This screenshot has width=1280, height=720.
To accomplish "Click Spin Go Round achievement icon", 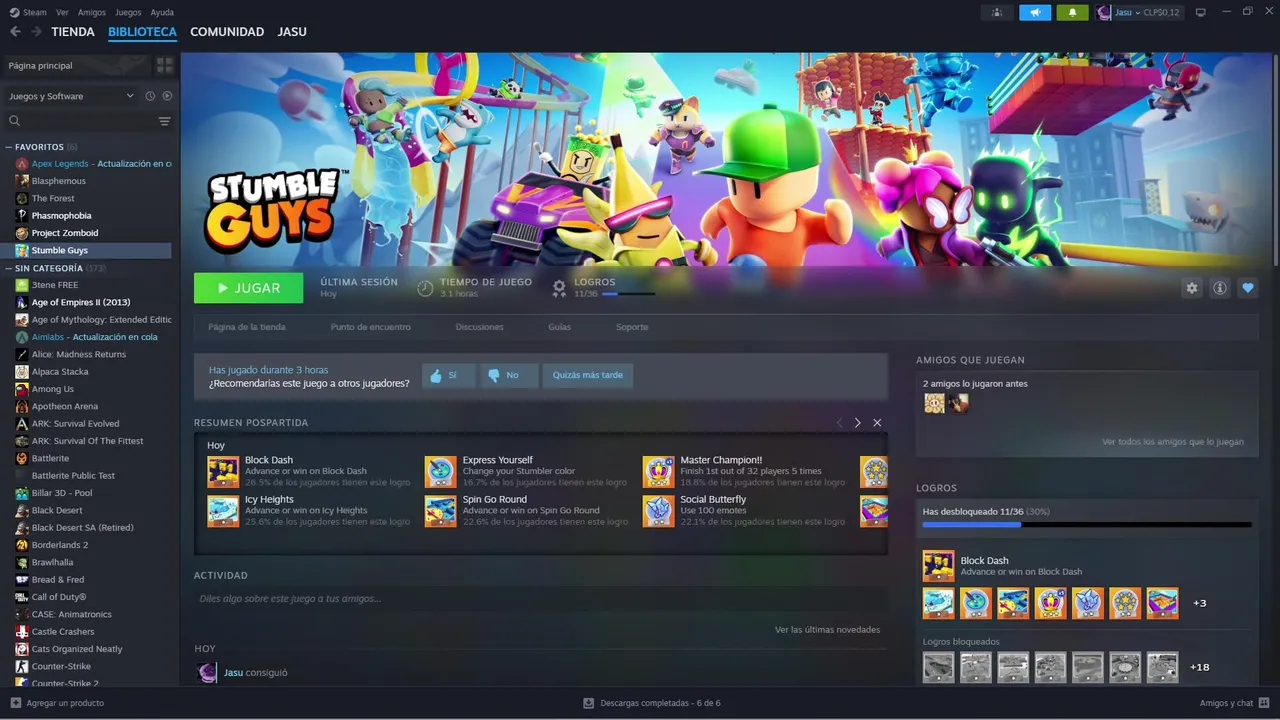I will point(440,510).
